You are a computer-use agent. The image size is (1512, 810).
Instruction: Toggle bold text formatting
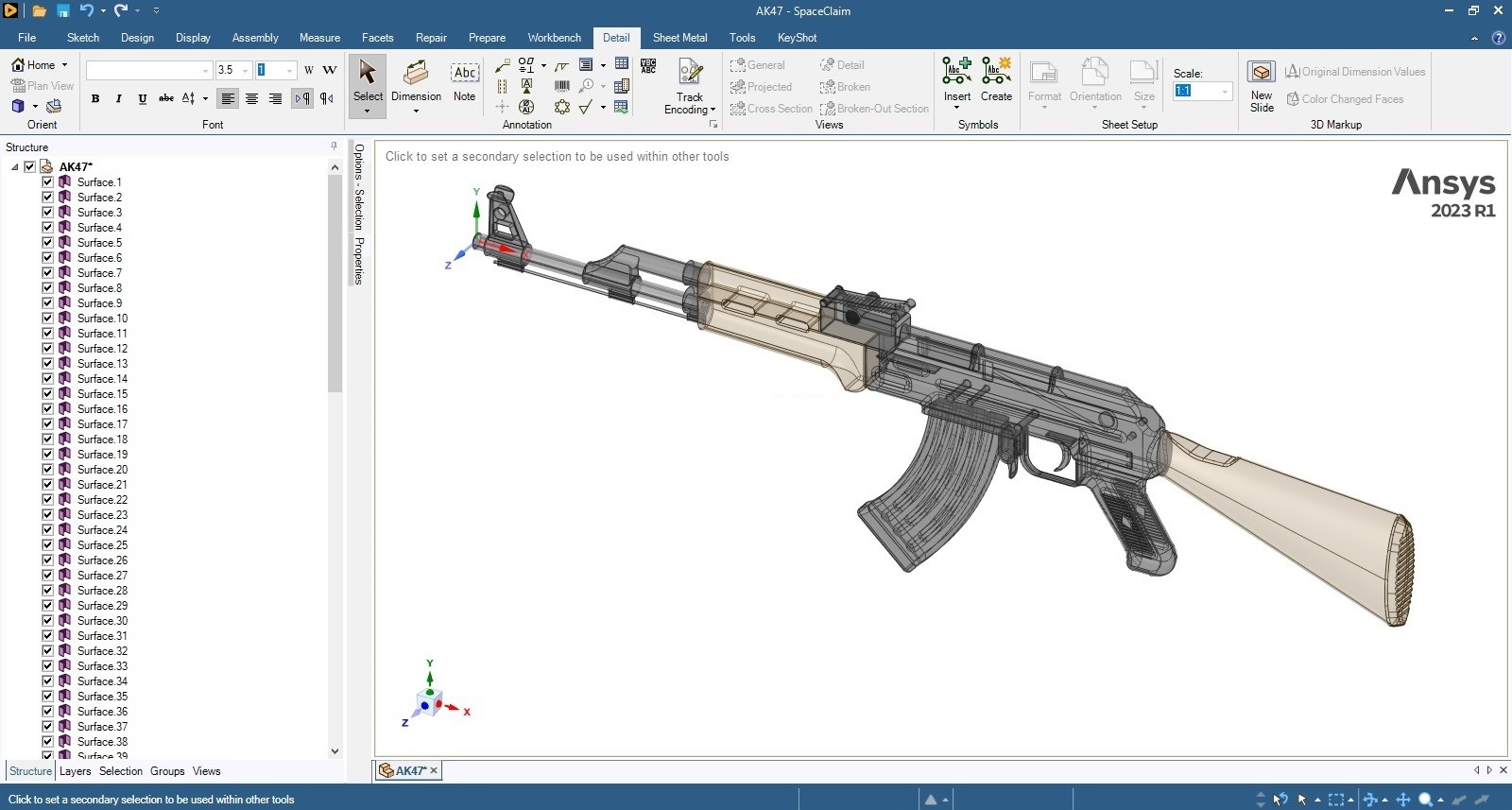95,98
